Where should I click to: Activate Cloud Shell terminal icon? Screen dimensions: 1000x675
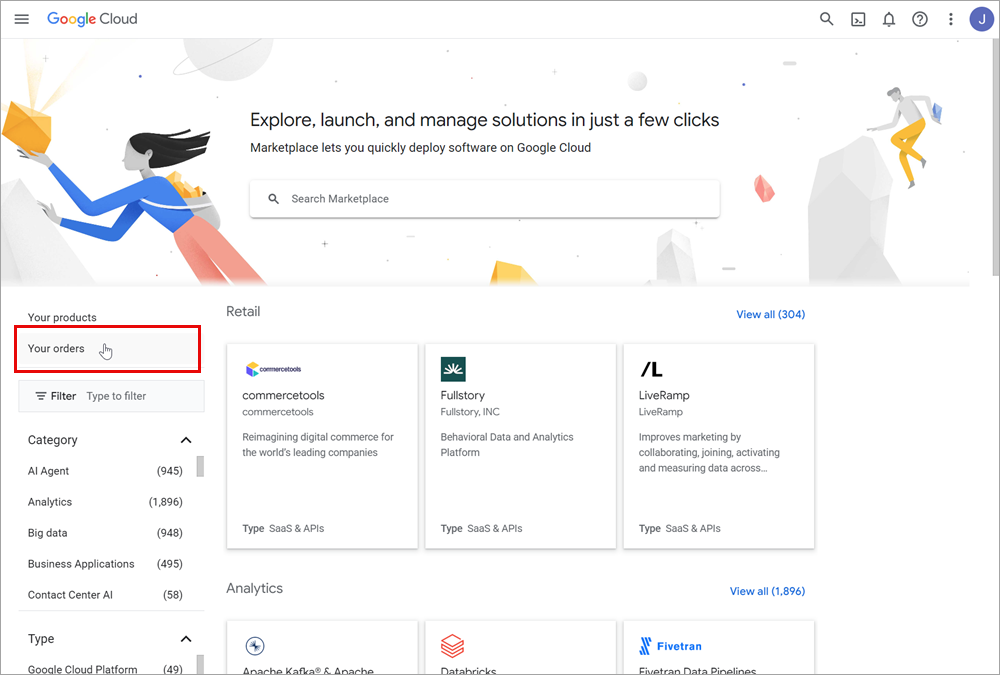pos(857,19)
